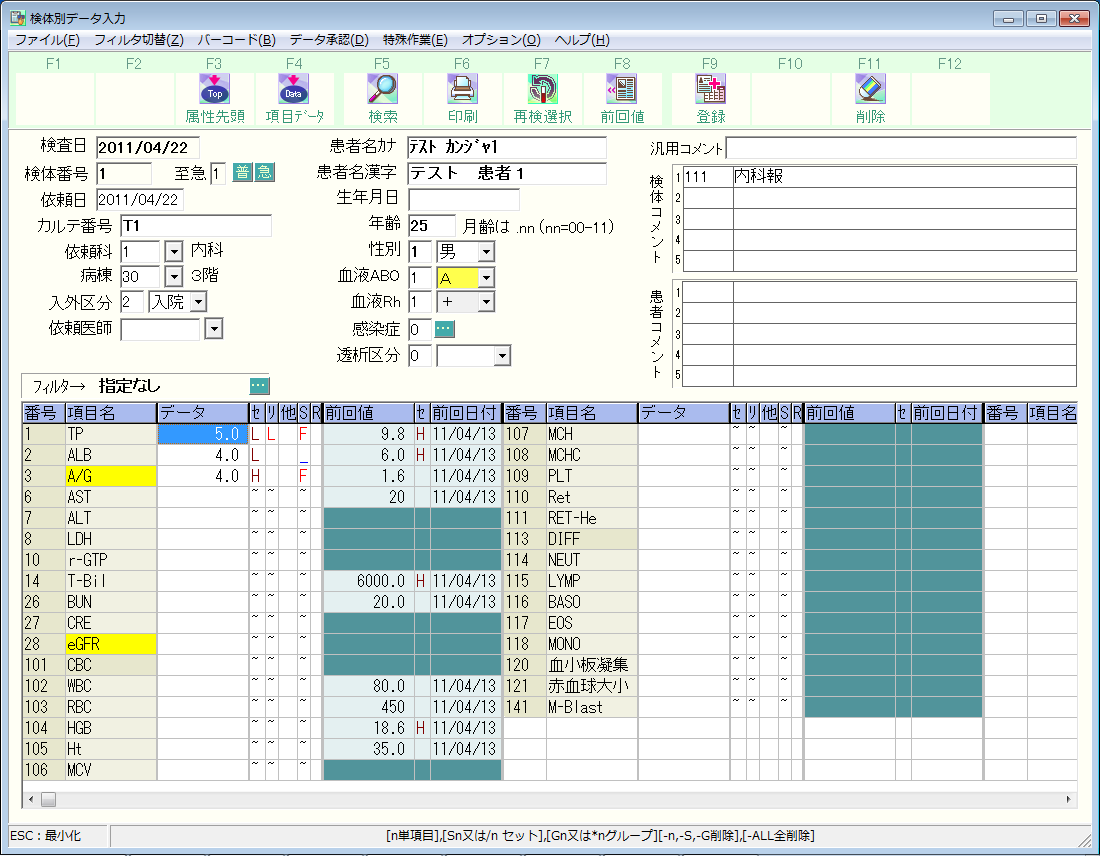Click the 年齢 field showing 25
The width and height of the screenshot is (1100, 856).
coord(431,225)
